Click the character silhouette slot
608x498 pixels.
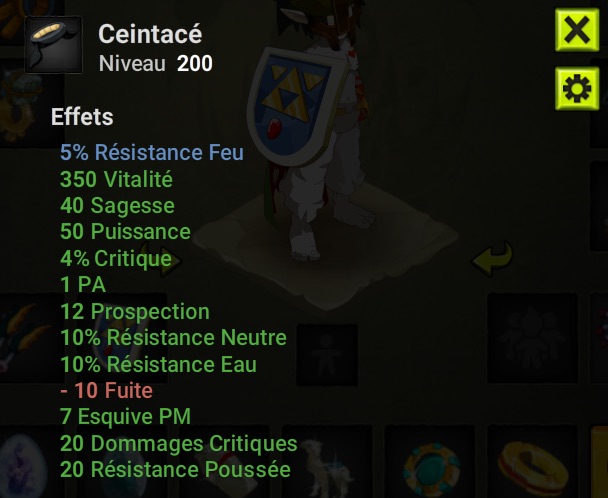pyautogui.click(x=327, y=355)
